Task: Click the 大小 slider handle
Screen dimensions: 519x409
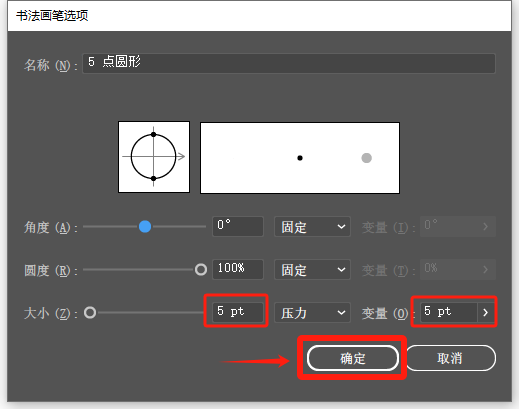Action: click(90, 312)
